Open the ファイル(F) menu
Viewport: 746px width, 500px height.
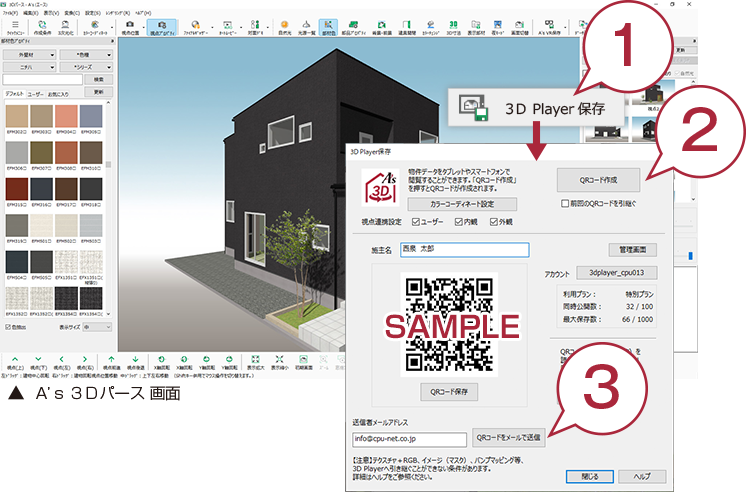(10, 13)
